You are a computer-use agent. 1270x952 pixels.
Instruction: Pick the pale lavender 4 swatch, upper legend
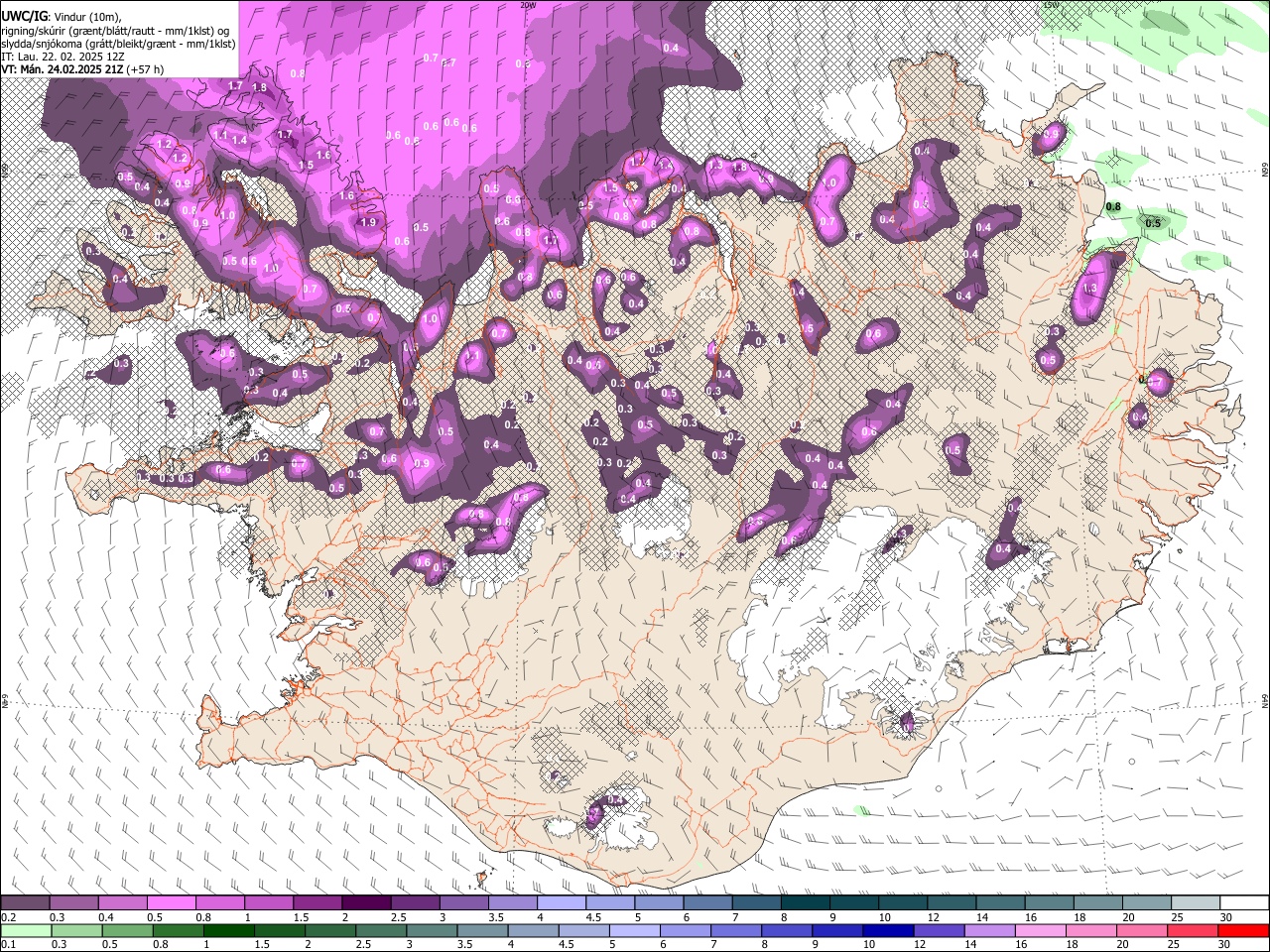561,903
